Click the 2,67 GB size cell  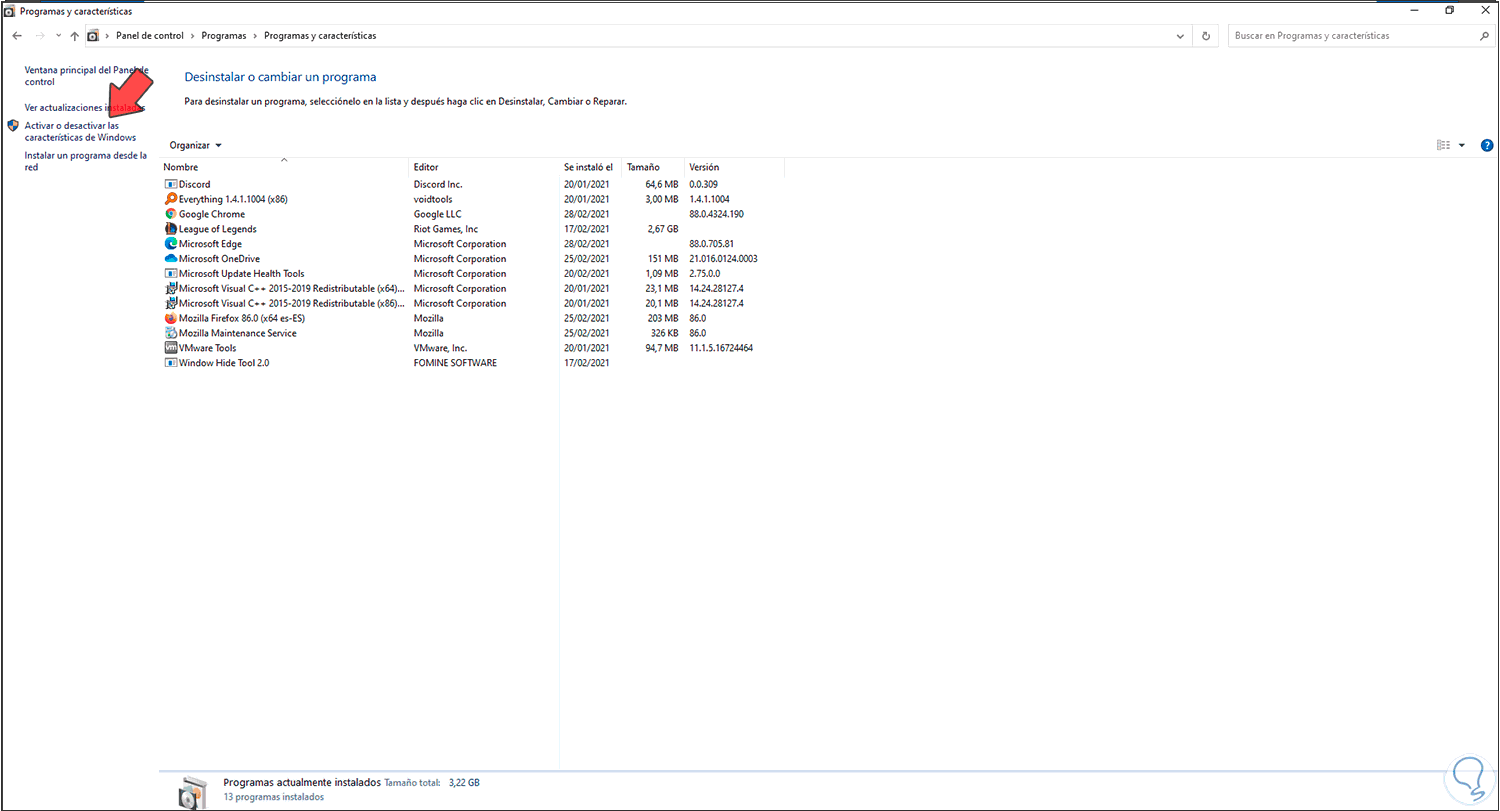663,229
